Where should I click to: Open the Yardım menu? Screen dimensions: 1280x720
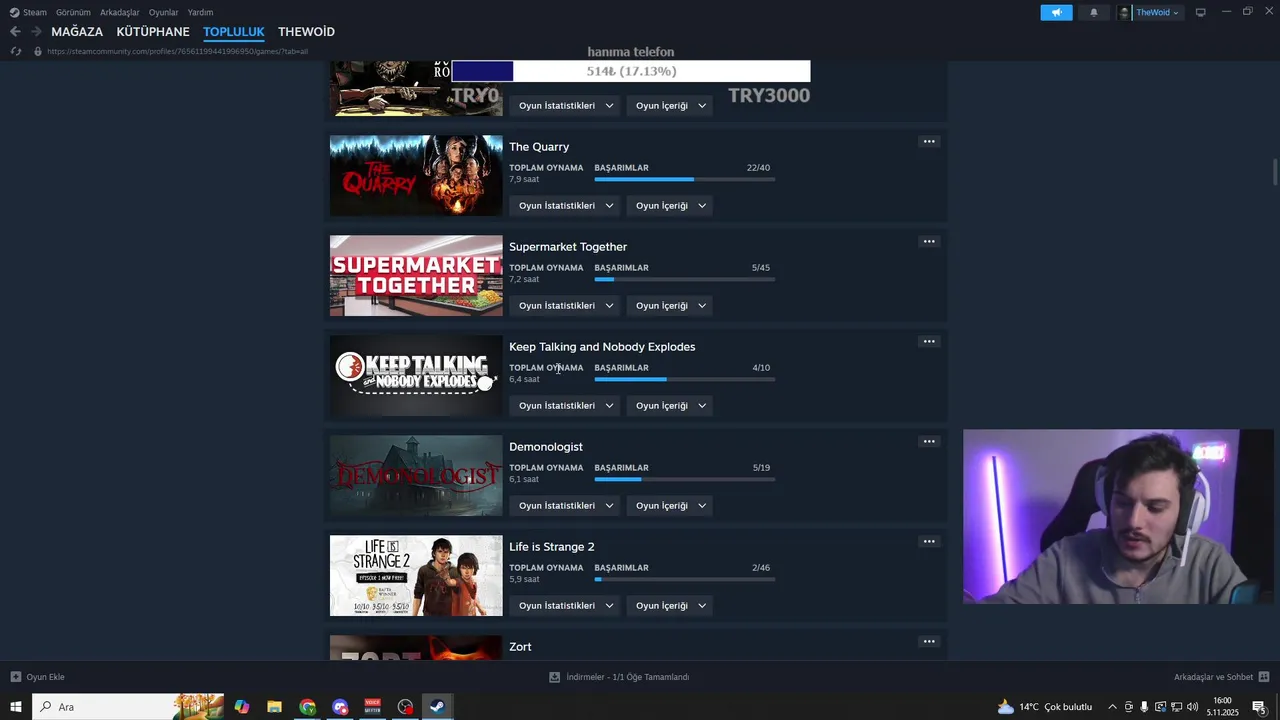pos(200,12)
